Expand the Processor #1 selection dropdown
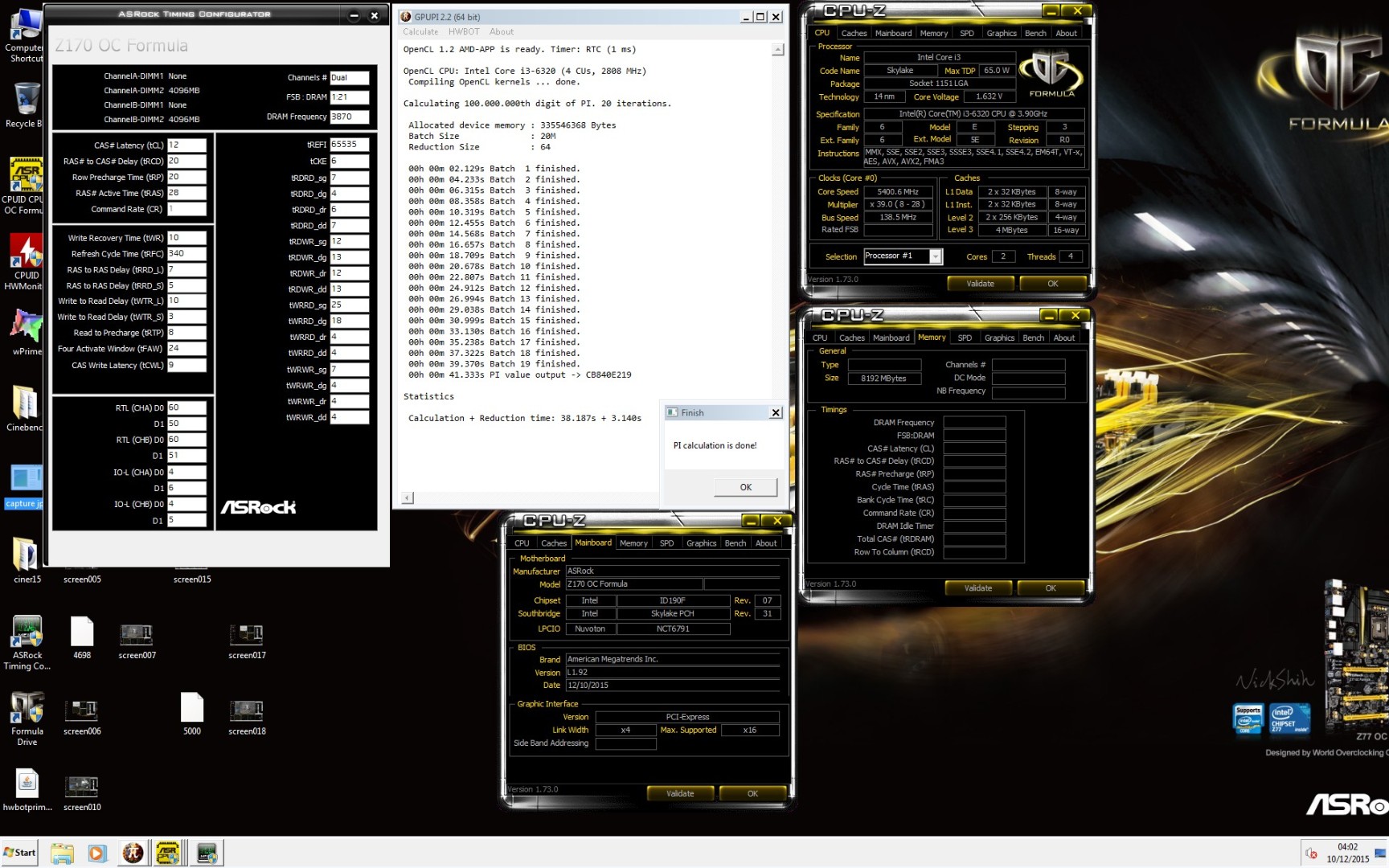 935,256
